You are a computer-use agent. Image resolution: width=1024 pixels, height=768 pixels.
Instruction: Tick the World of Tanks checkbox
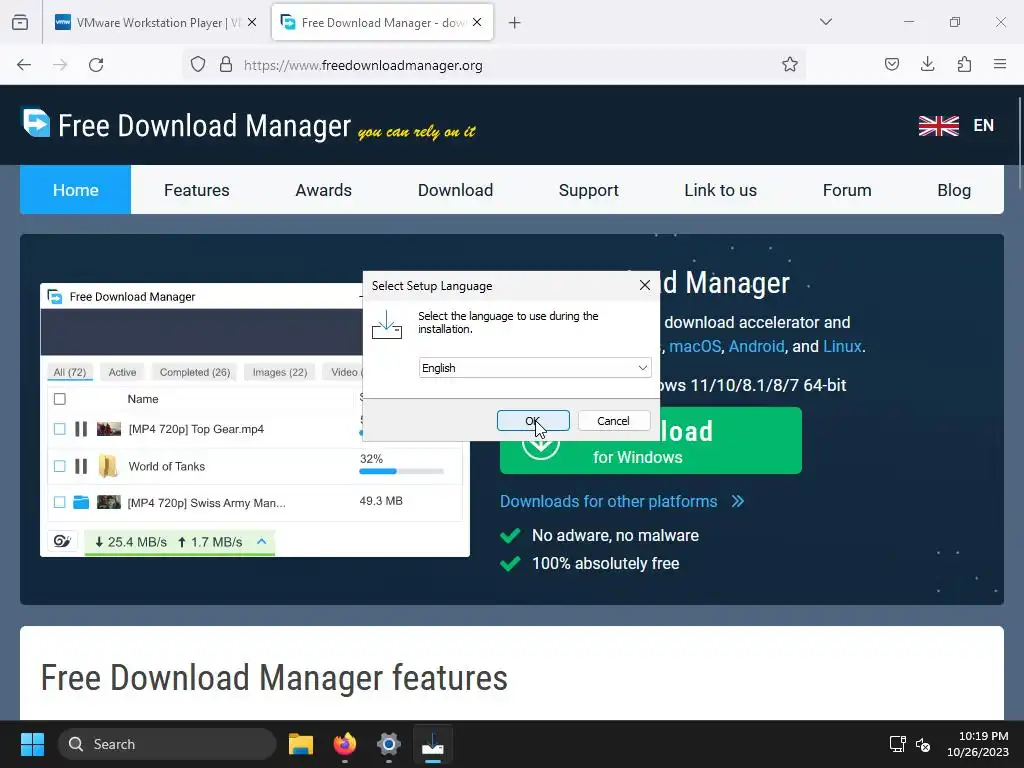click(x=59, y=466)
